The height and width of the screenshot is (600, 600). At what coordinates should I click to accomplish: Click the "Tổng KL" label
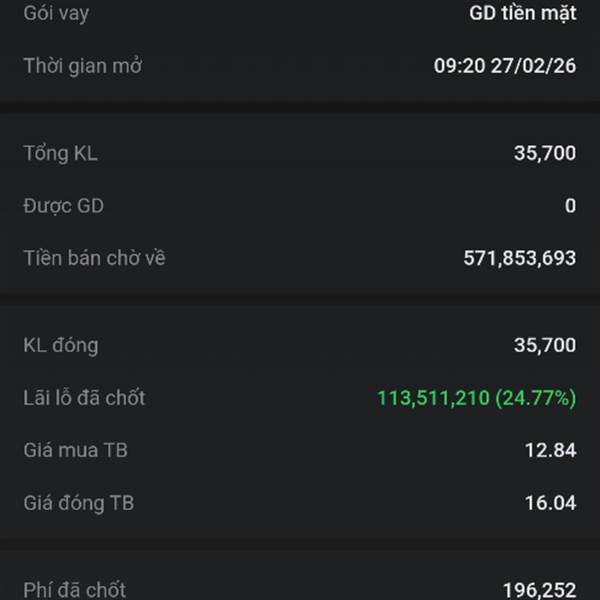point(60,153)
